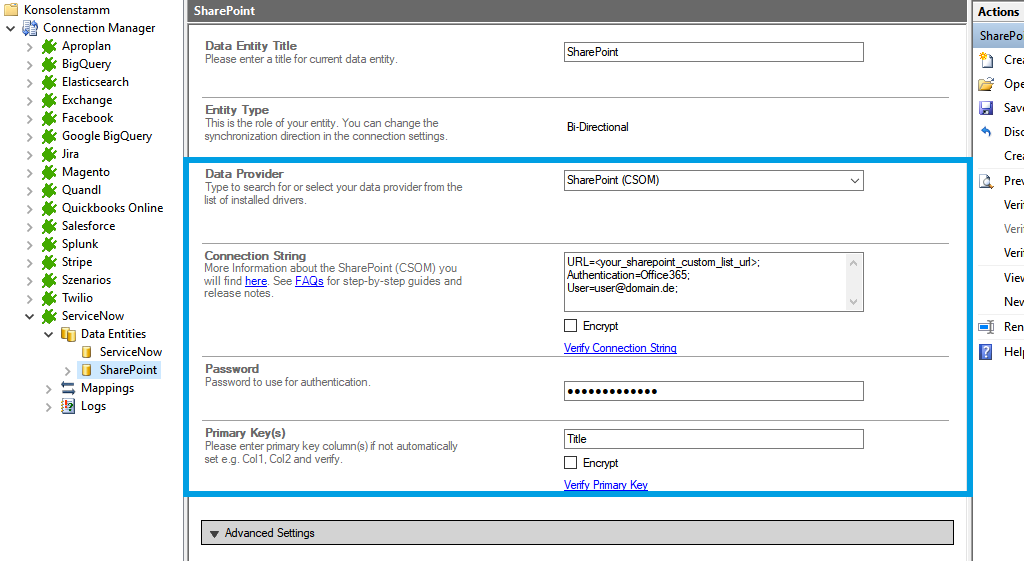This screenshot has width=1024, height=561.
Task: Expand the Mappings tree node
Action: [48, 388]
